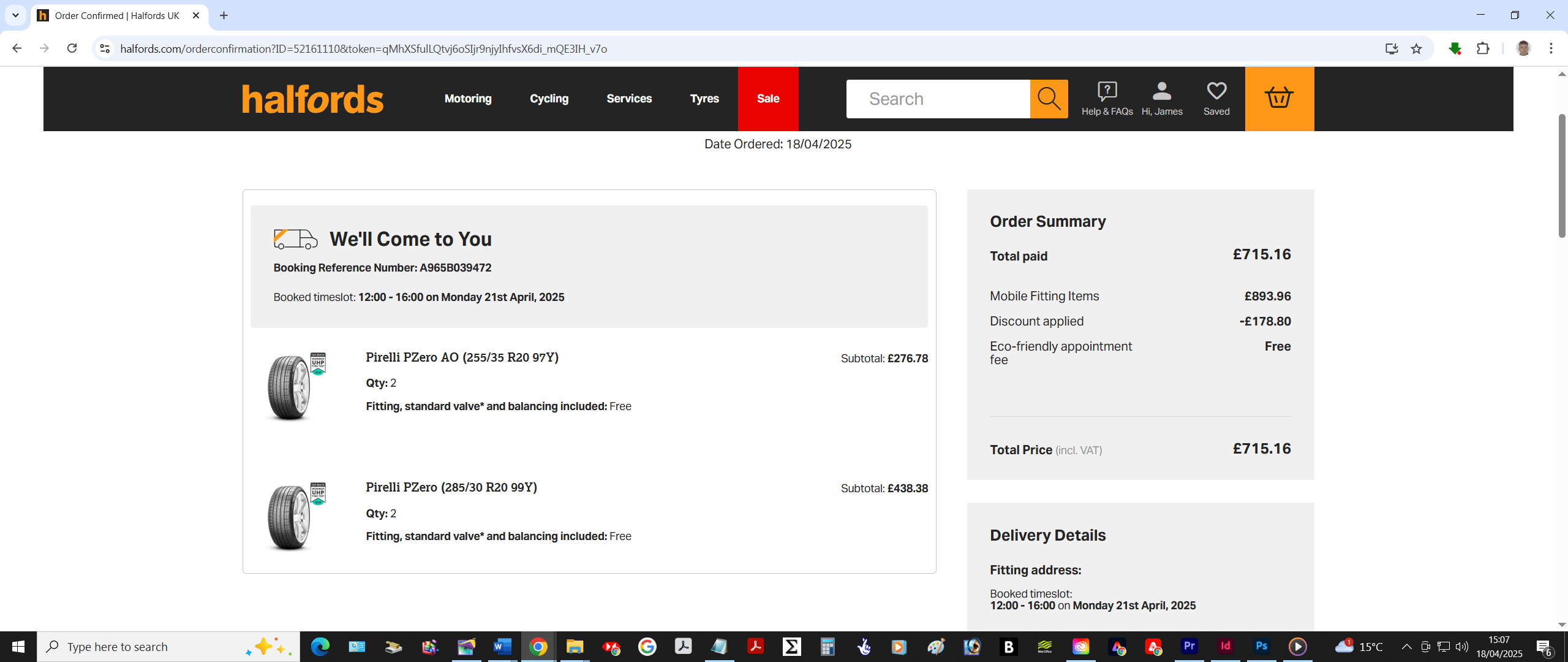
Task: Click Subtotal £276.78
Action: click(884, 359)
